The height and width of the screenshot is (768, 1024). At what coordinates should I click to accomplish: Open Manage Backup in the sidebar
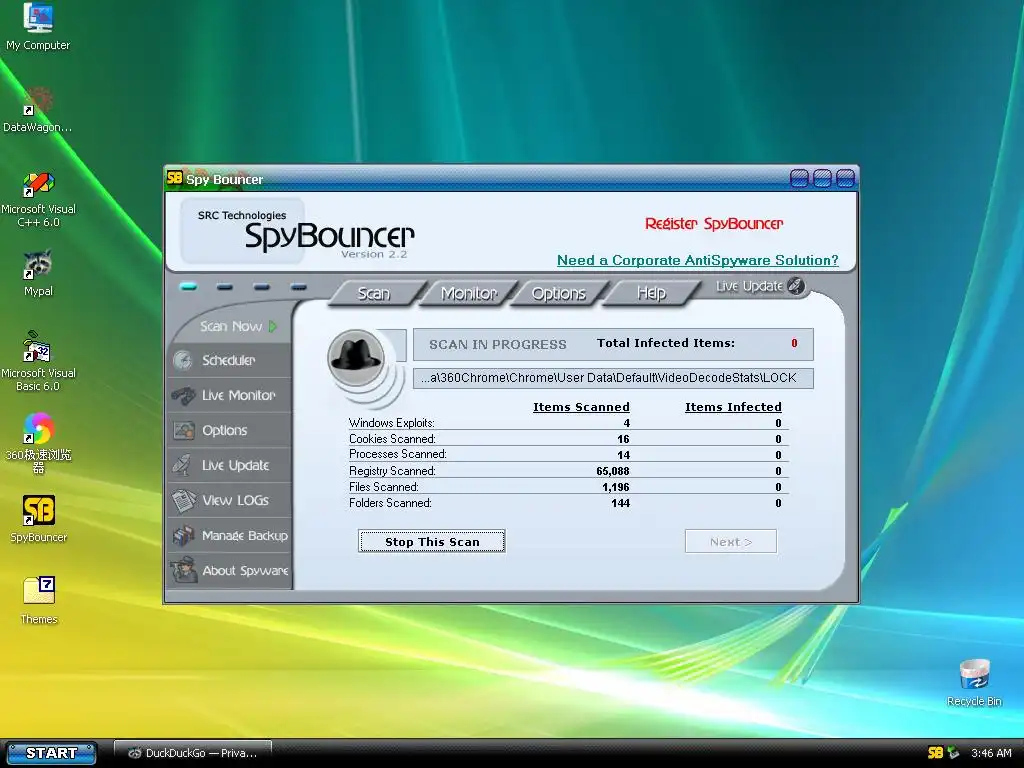click(229, 536)
